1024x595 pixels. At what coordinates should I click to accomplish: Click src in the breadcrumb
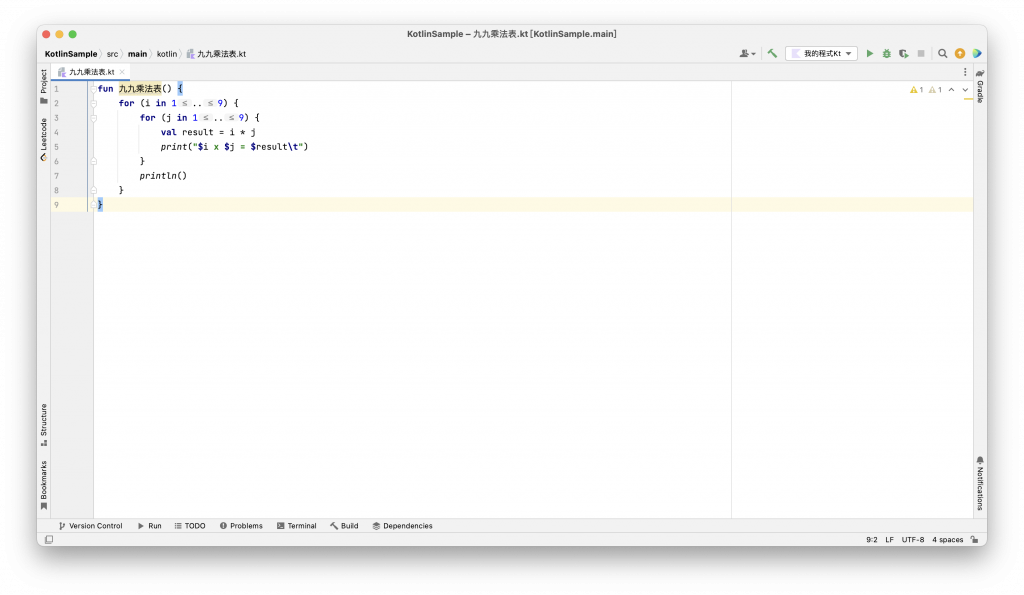[x=112, y=54]
